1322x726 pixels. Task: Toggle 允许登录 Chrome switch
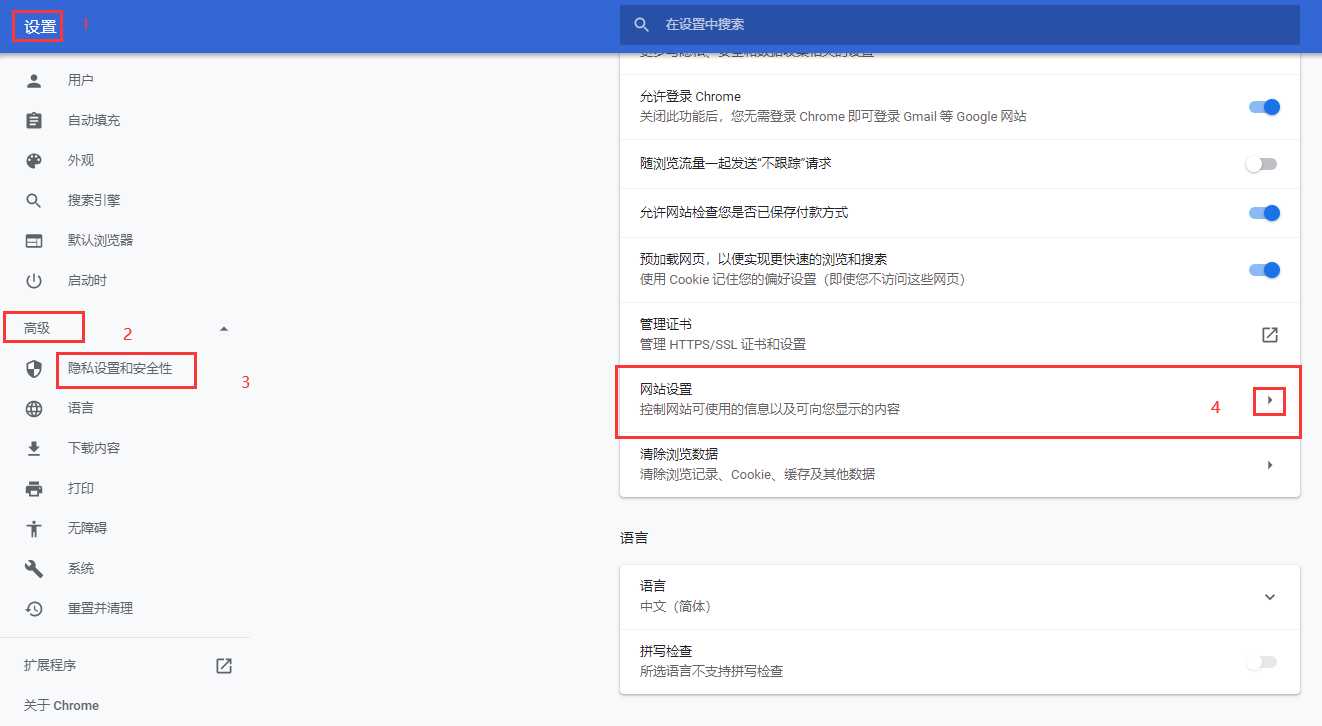point(1264,107)
